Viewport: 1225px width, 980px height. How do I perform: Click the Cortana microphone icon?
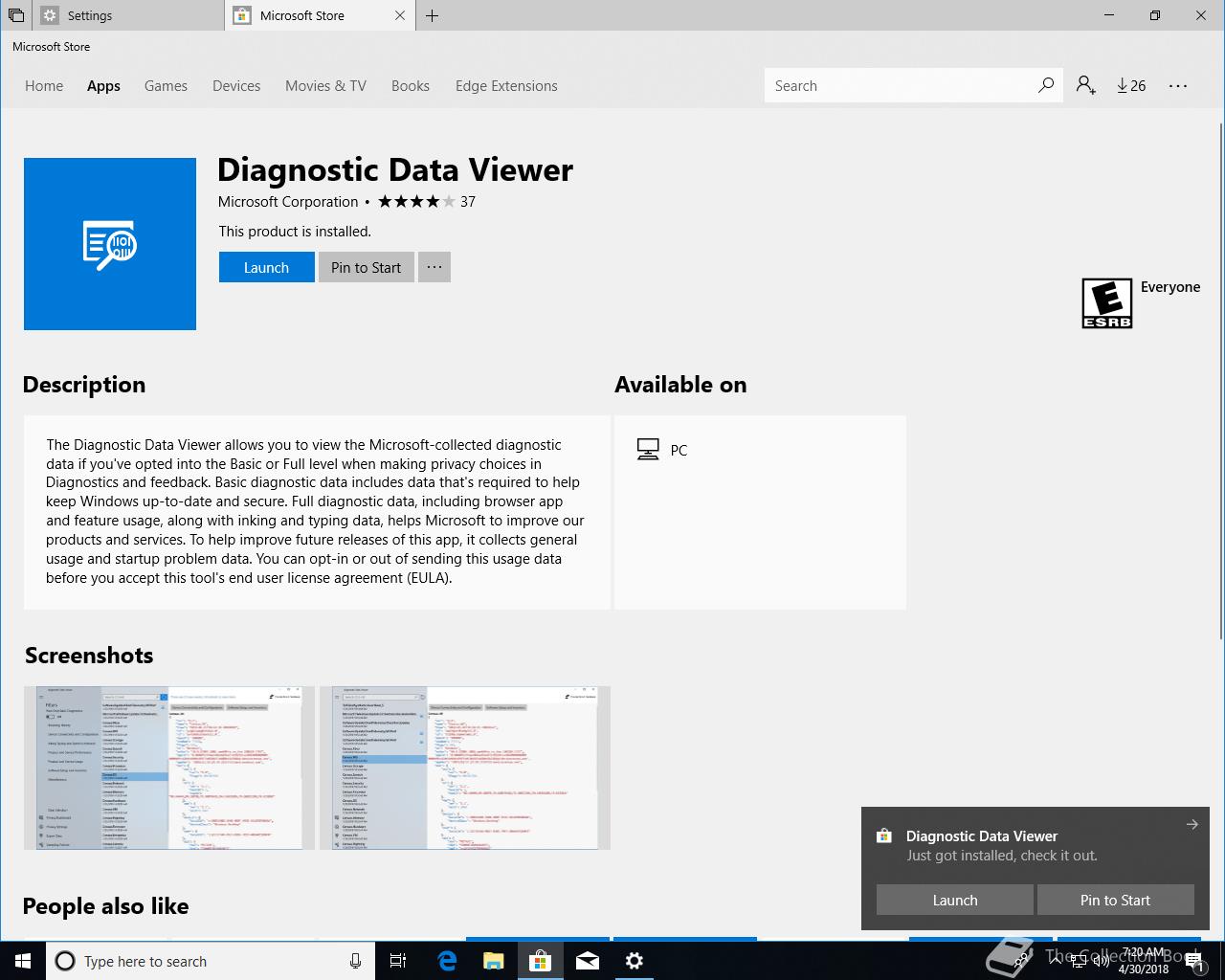pyautogui.click(x=355, y=961)
